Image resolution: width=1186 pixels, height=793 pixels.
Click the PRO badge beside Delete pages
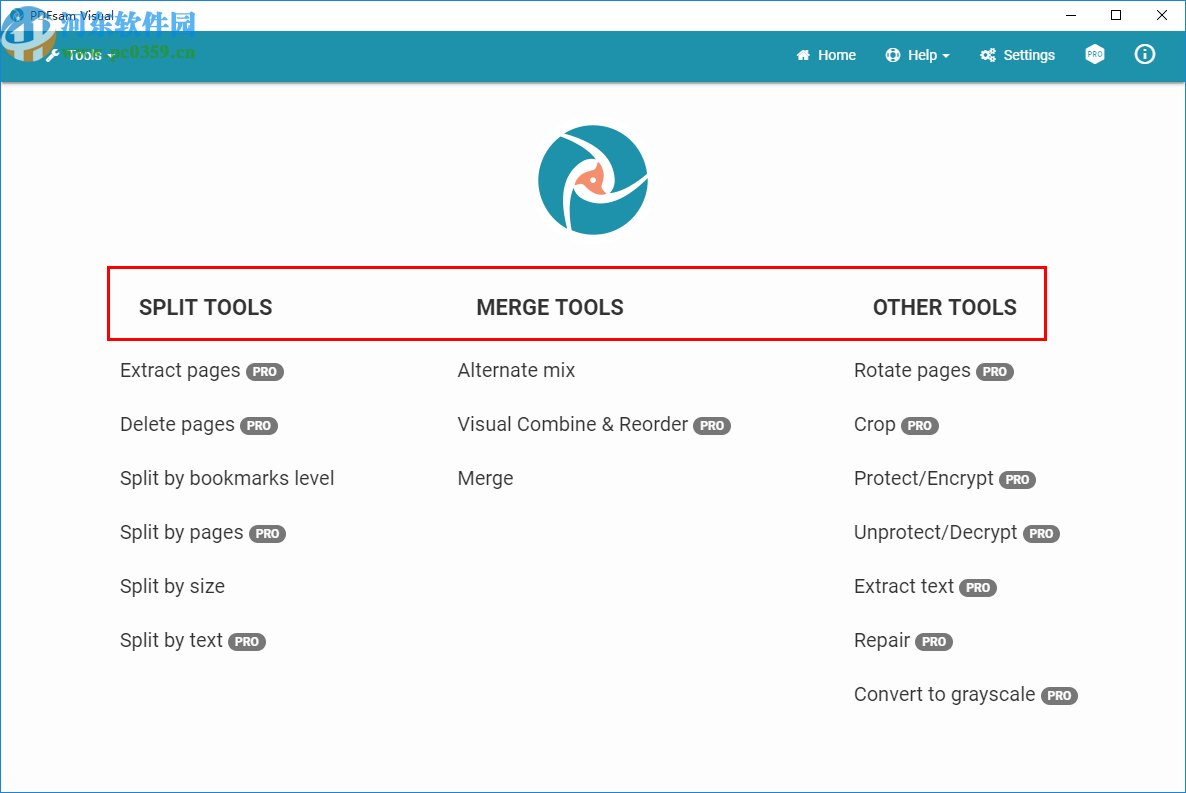[x=259, y=426]
